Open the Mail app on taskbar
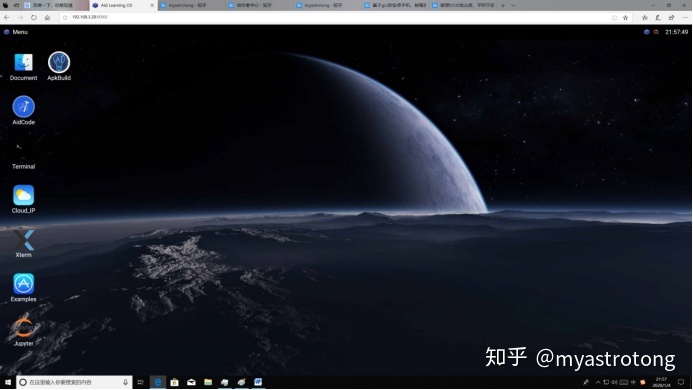 pos(191,382)
